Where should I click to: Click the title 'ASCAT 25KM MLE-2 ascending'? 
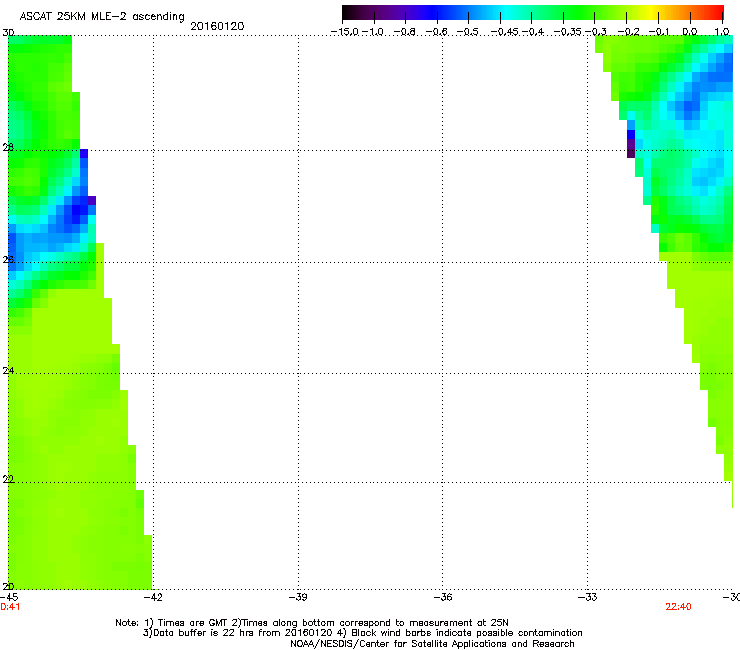(x=102, y=17)
